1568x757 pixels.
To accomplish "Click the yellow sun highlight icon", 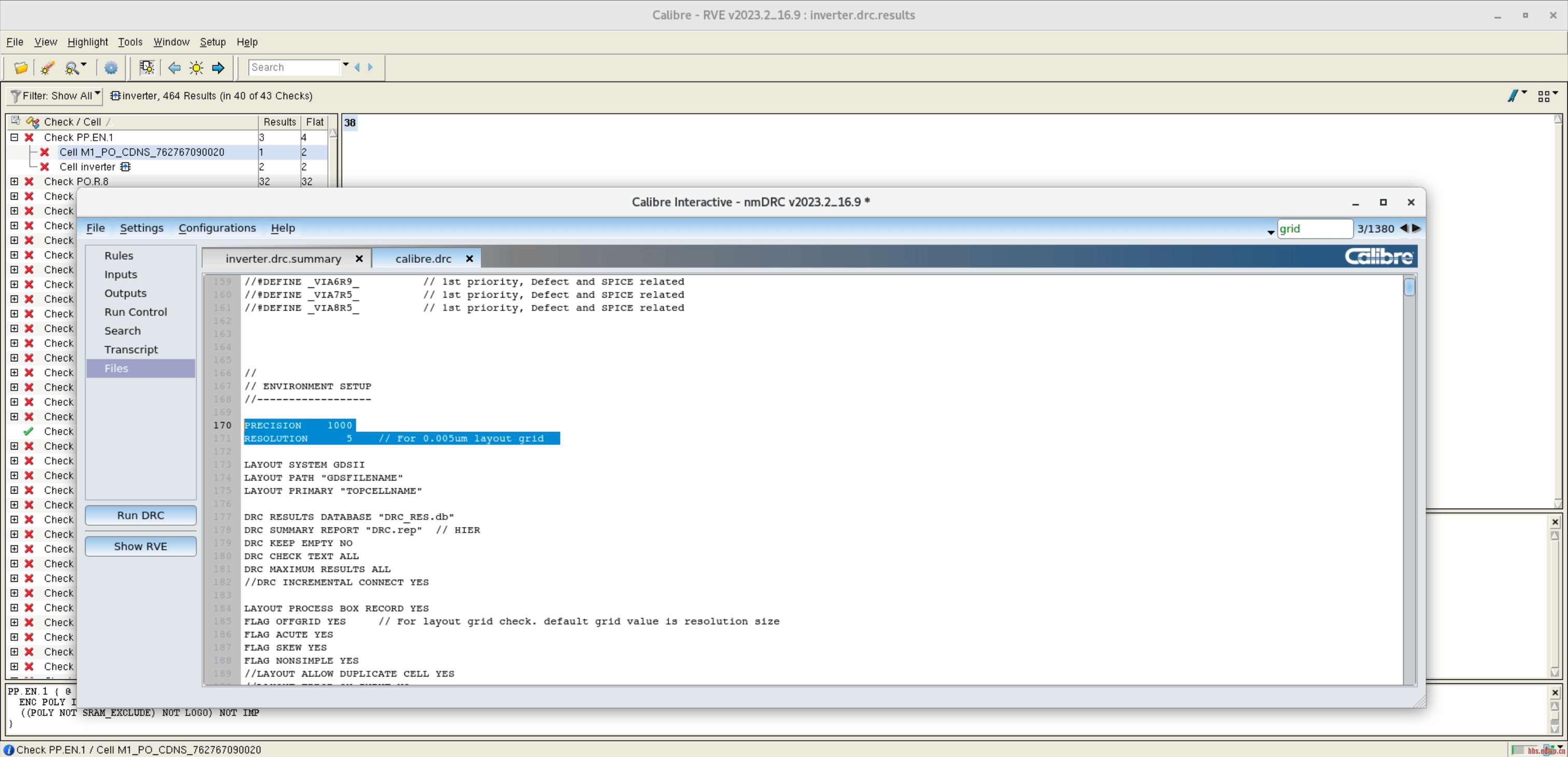I will [x=196, y=67].
